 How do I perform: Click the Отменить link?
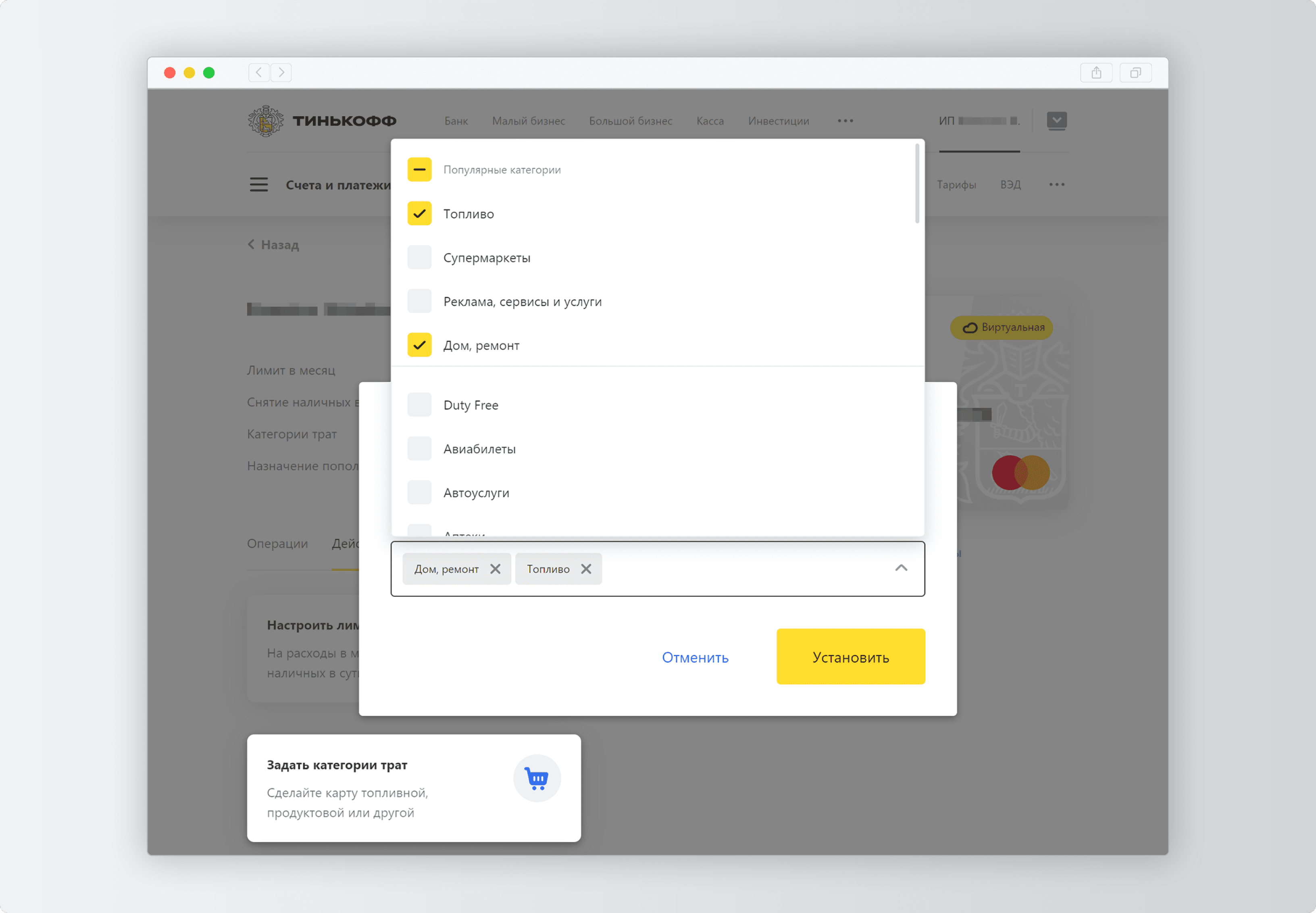tap(695, 657)
